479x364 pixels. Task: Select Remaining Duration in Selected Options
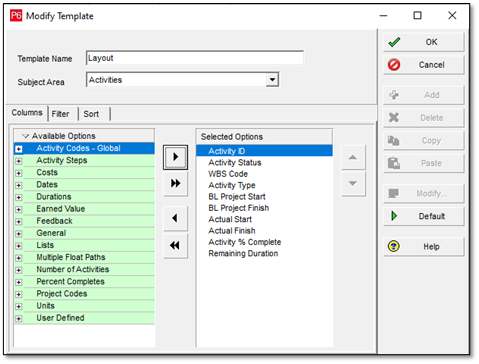(x=264, y=253)
